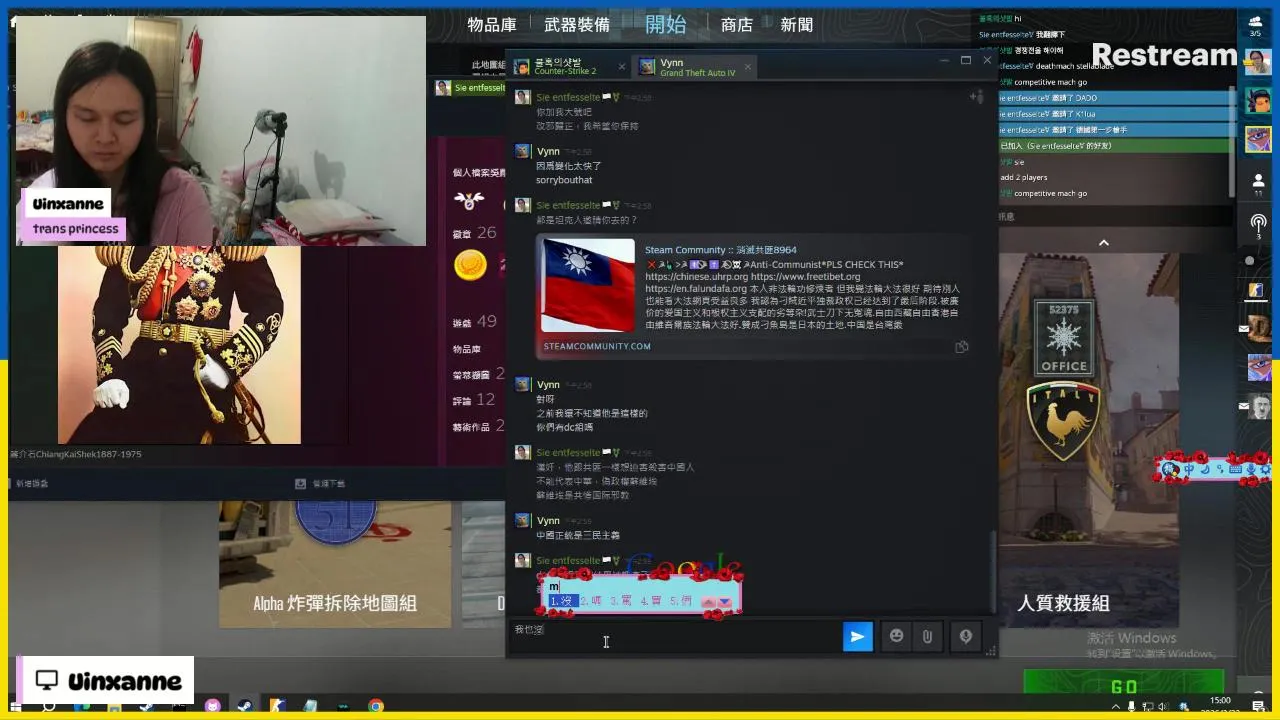Click the Sie entfesselte name in the first chat message
1280x720 pixels.
point(568,97)
